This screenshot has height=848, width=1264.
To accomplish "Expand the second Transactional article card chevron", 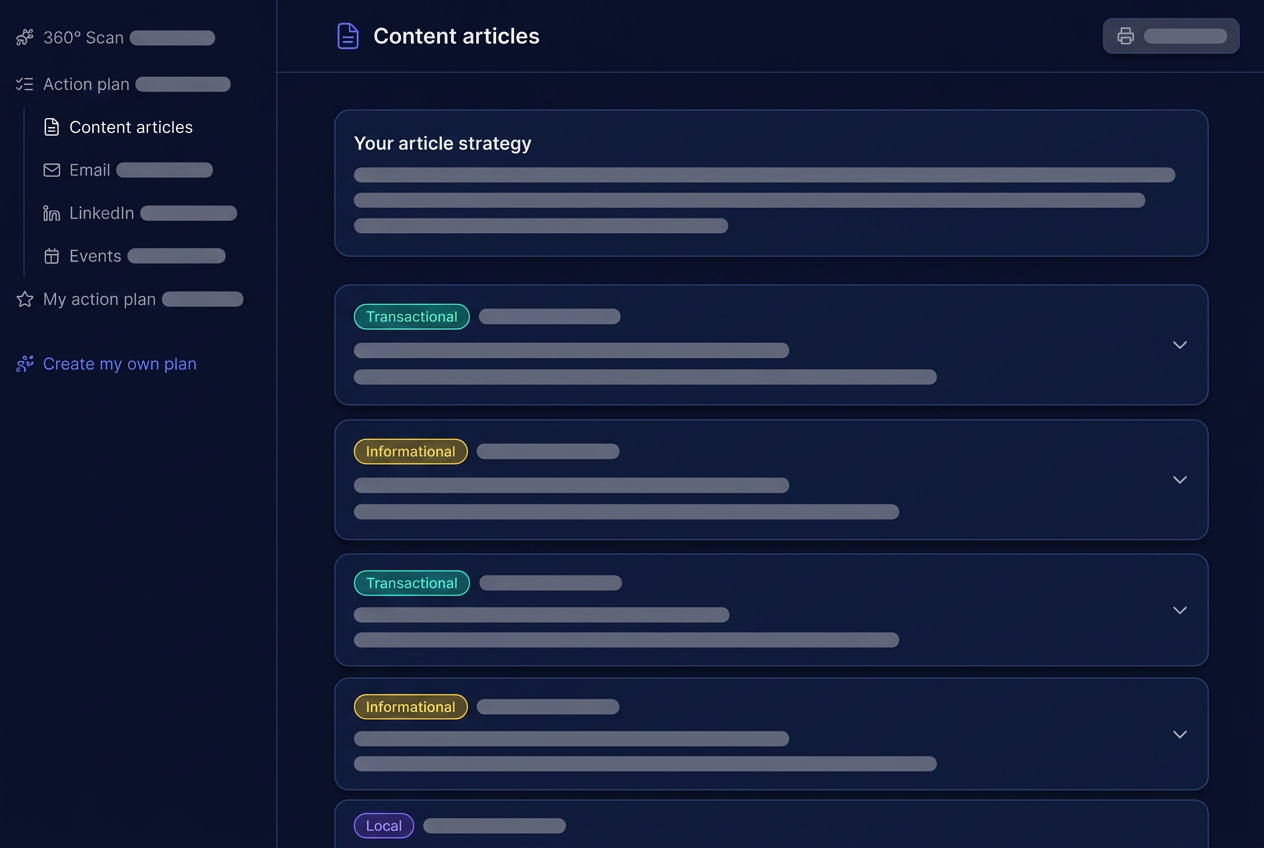I will pos(1180,610).
